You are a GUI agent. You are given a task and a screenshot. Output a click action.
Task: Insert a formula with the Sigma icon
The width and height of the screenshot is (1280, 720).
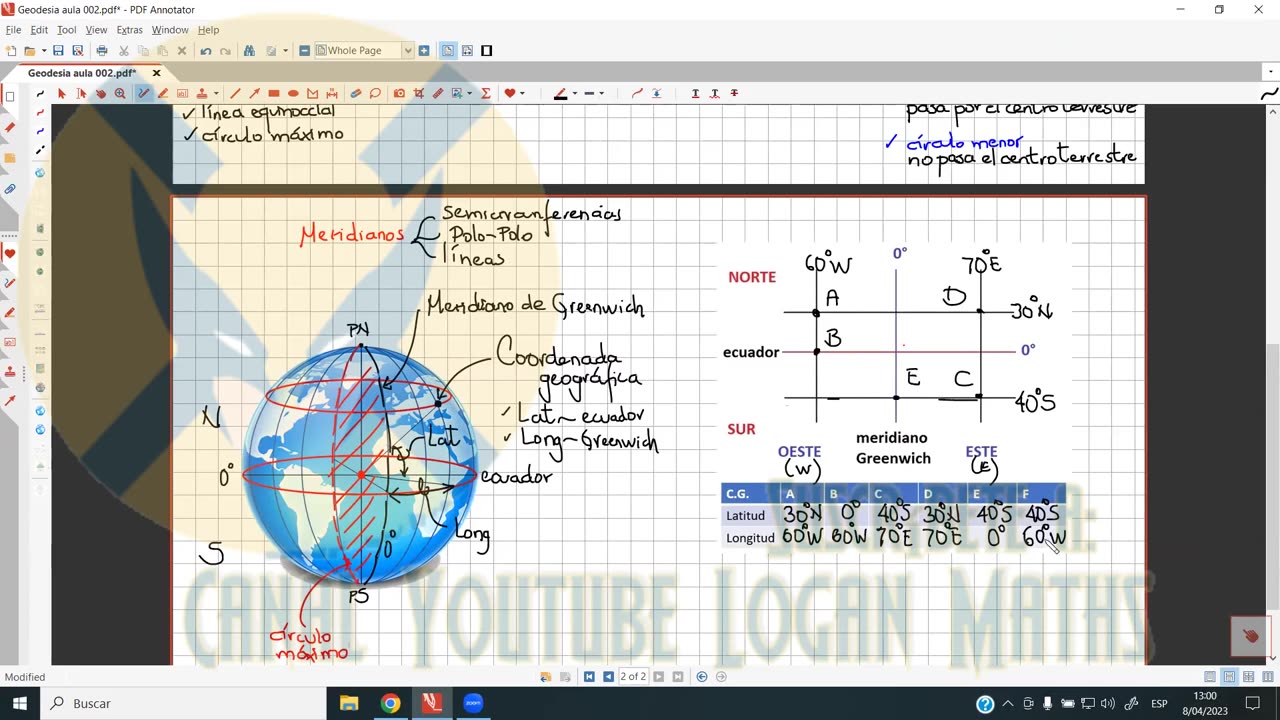(x=486, y=93)
